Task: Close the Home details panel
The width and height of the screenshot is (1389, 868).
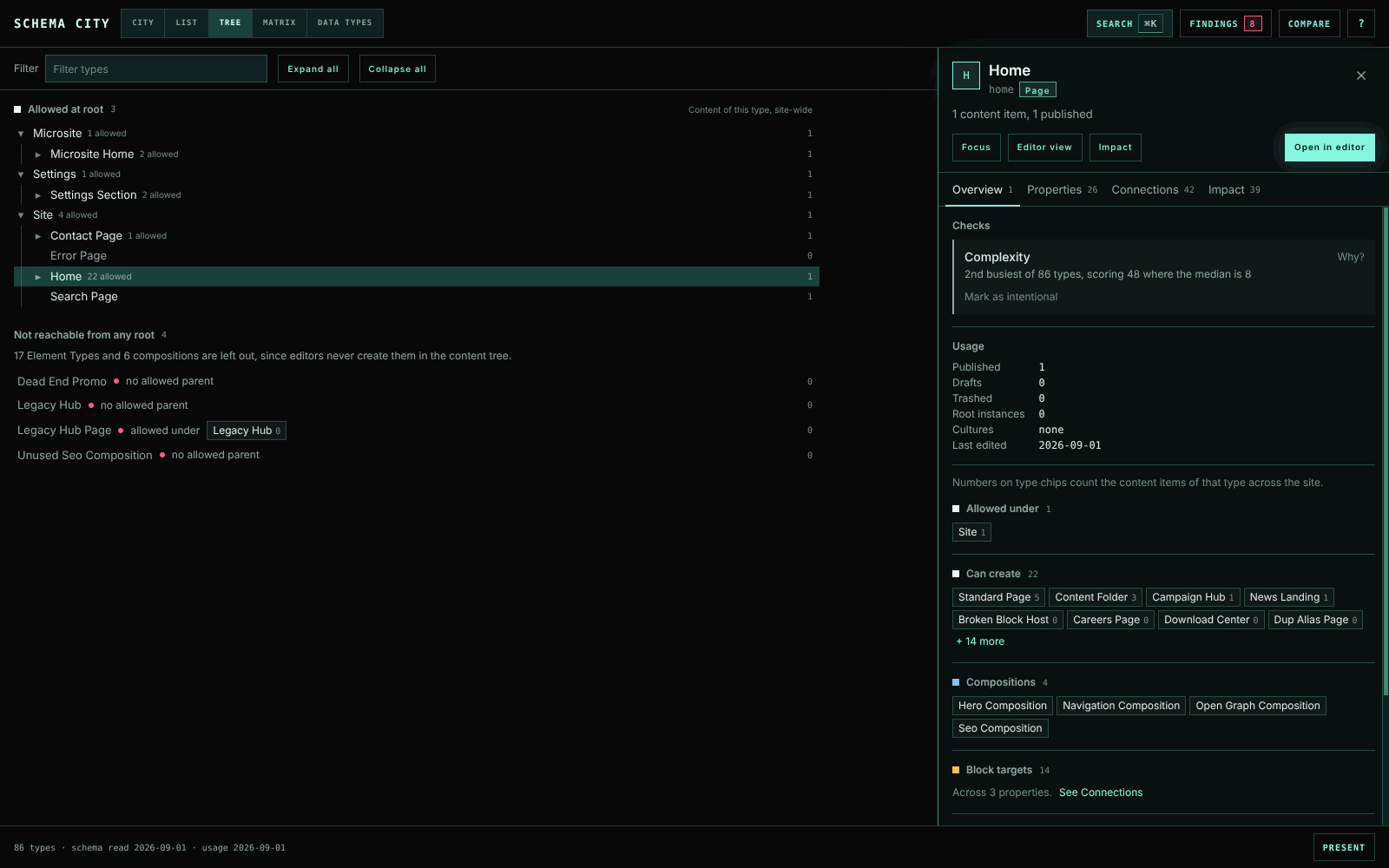Action: click(x=1361, y=76)
